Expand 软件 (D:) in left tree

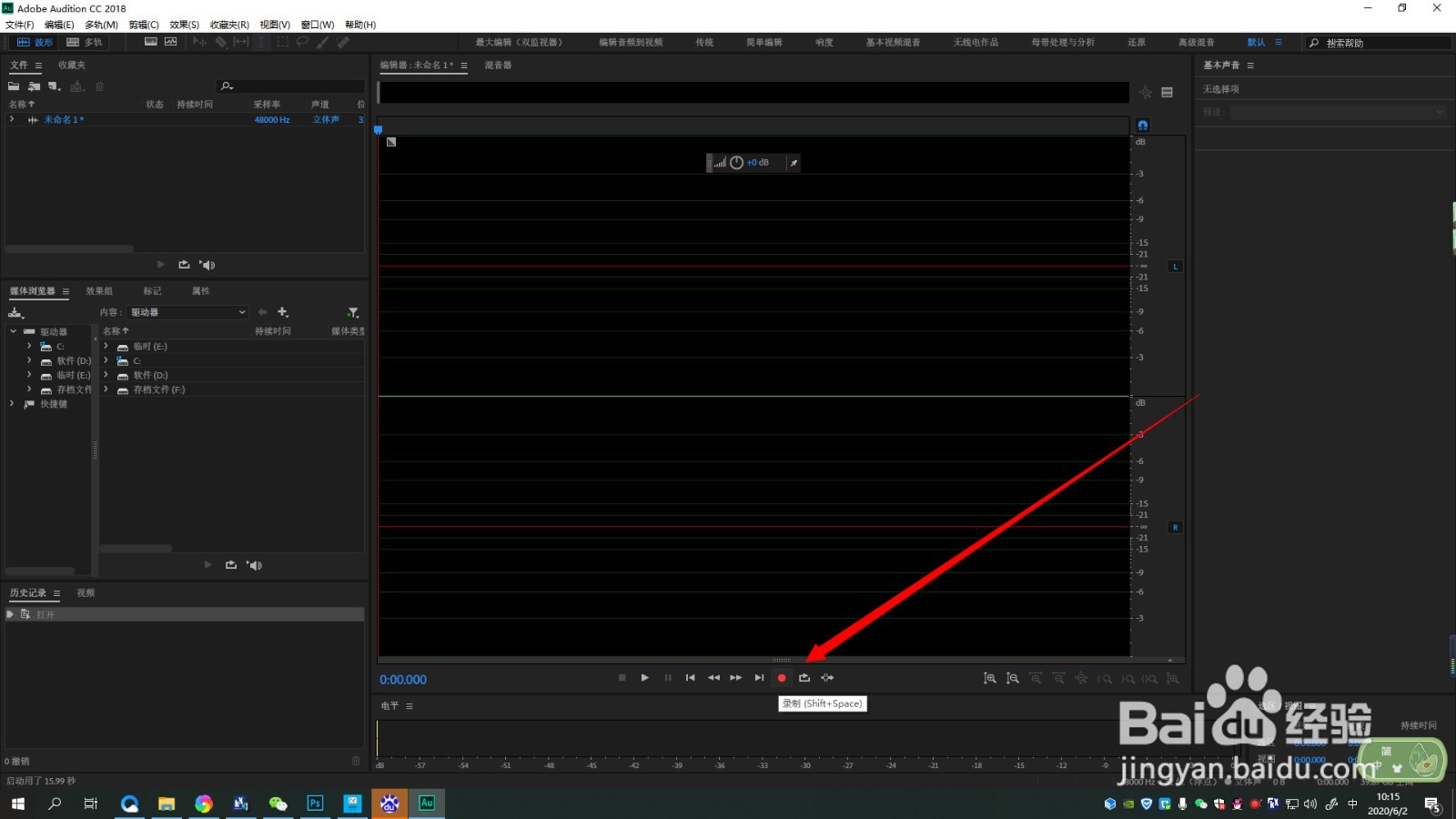pyautogui.click(x=29, y=360)
